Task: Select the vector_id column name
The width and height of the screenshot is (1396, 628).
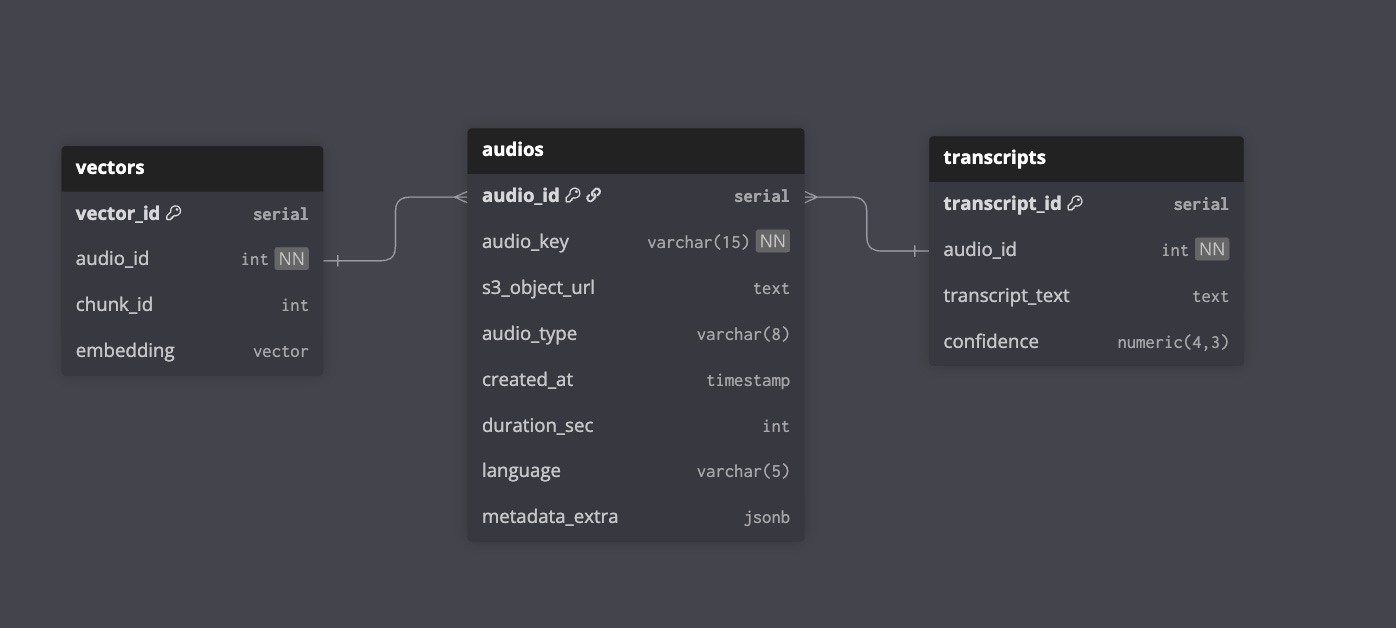Action: [x=118, y=213]
